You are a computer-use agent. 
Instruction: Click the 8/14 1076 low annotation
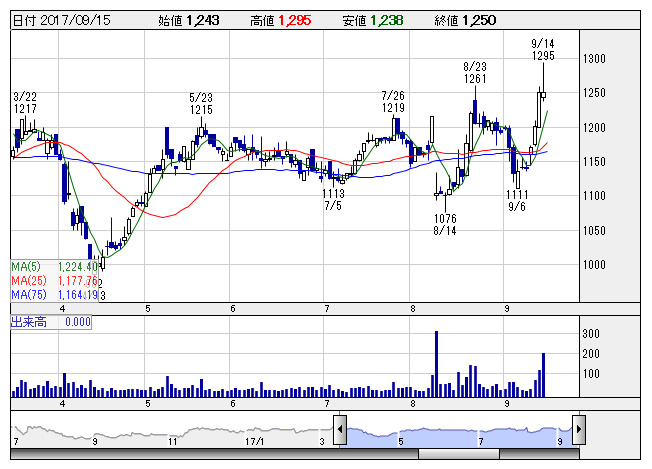(x=445, y=224)
